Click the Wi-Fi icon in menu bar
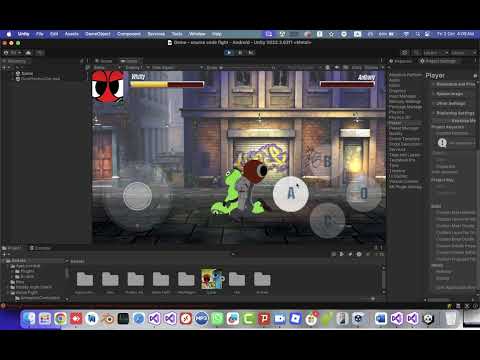Image resolution: width=480 pixels, height=360 pixels. [x=406, y=34]
